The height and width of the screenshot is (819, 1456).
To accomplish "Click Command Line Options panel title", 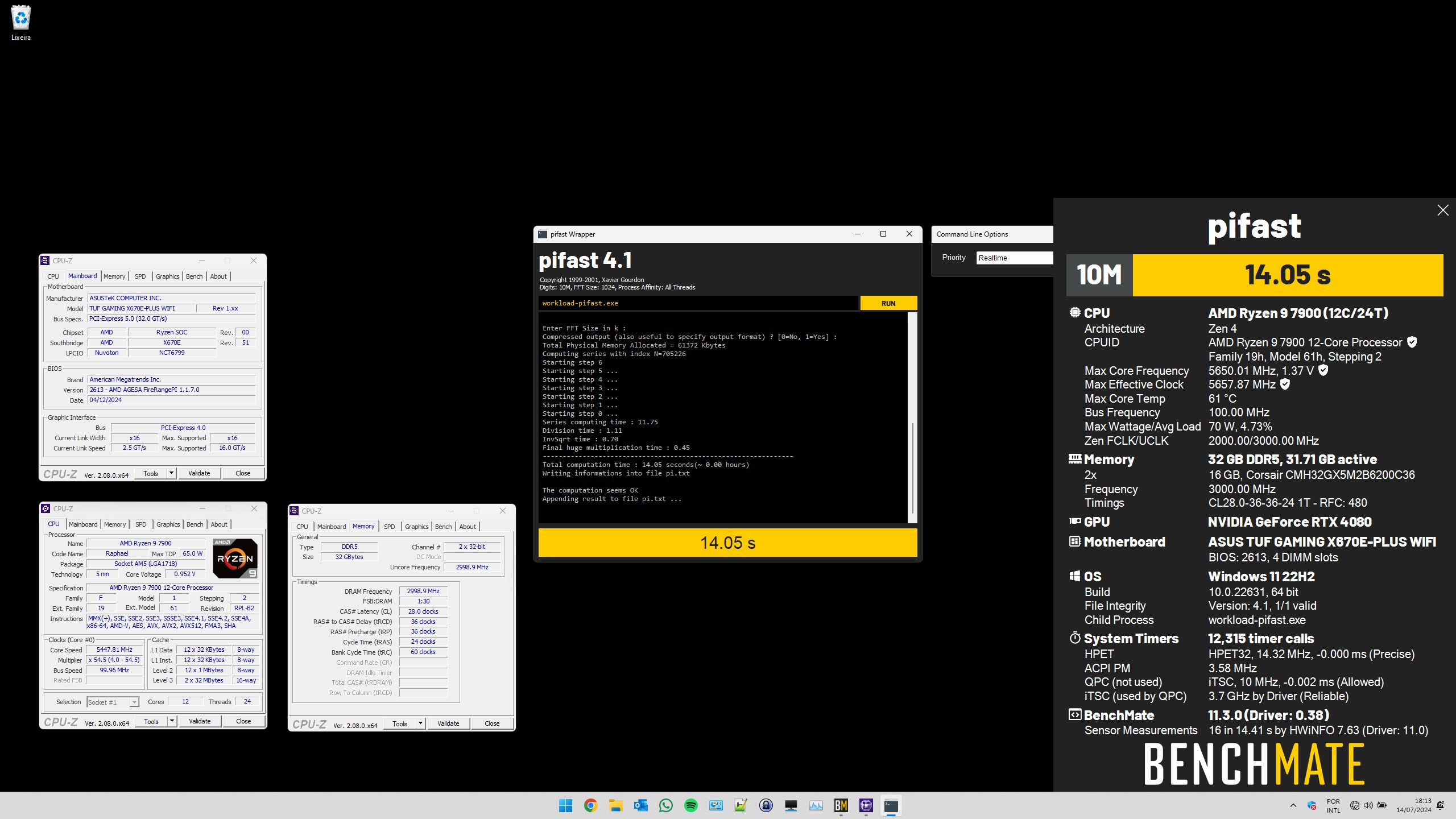I will pos(972,234).
